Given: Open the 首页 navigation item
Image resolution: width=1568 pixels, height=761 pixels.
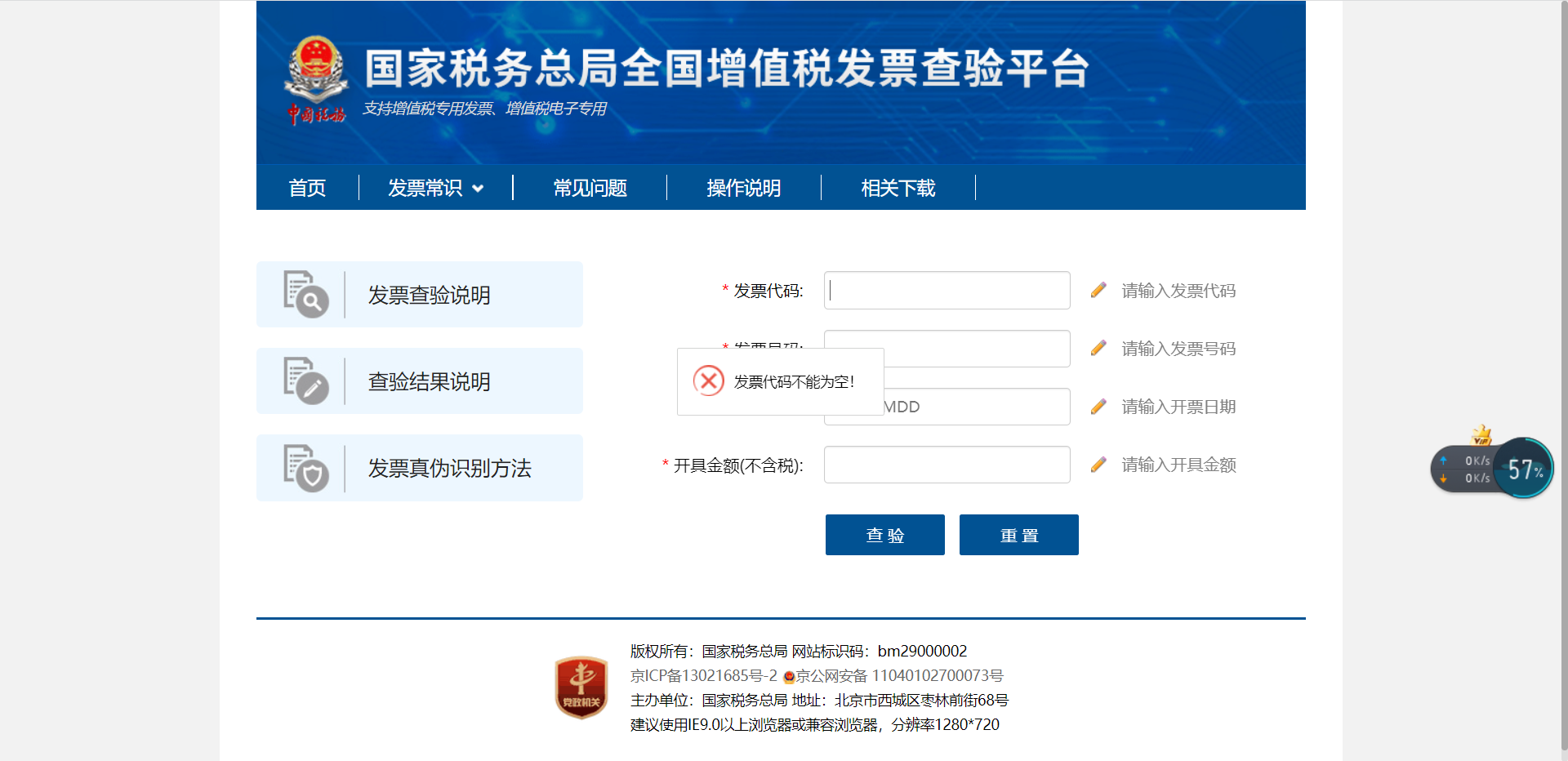Looking at the screenshot, I should [x=307, y=189].
